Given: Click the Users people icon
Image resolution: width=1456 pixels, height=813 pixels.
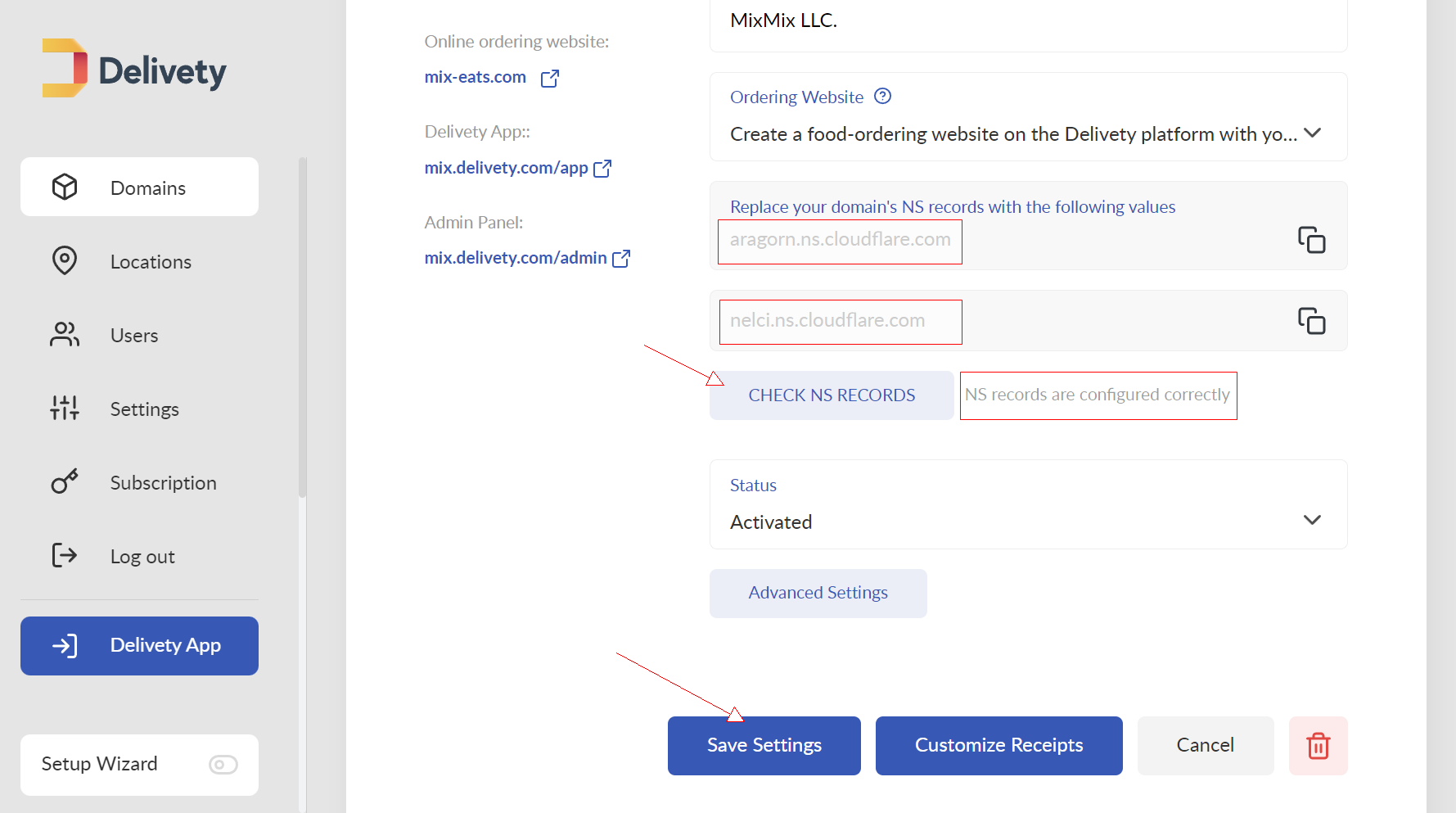Looking at the screenshot, I should (65, 334).
